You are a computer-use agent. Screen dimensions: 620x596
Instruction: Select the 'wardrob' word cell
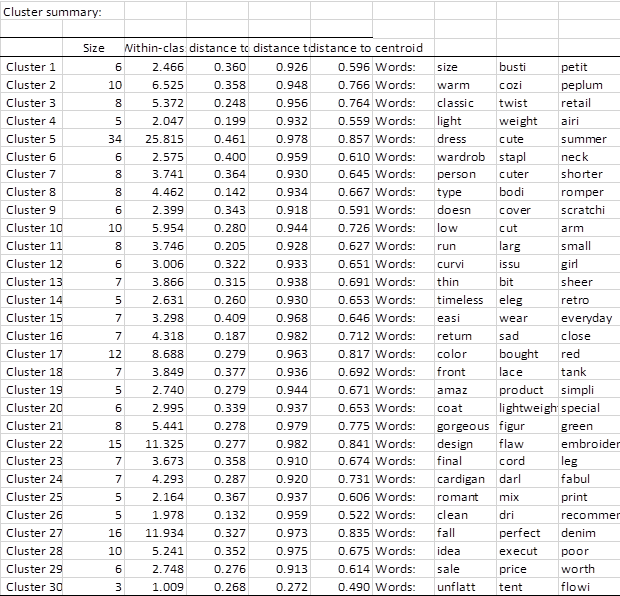(461, 157)
